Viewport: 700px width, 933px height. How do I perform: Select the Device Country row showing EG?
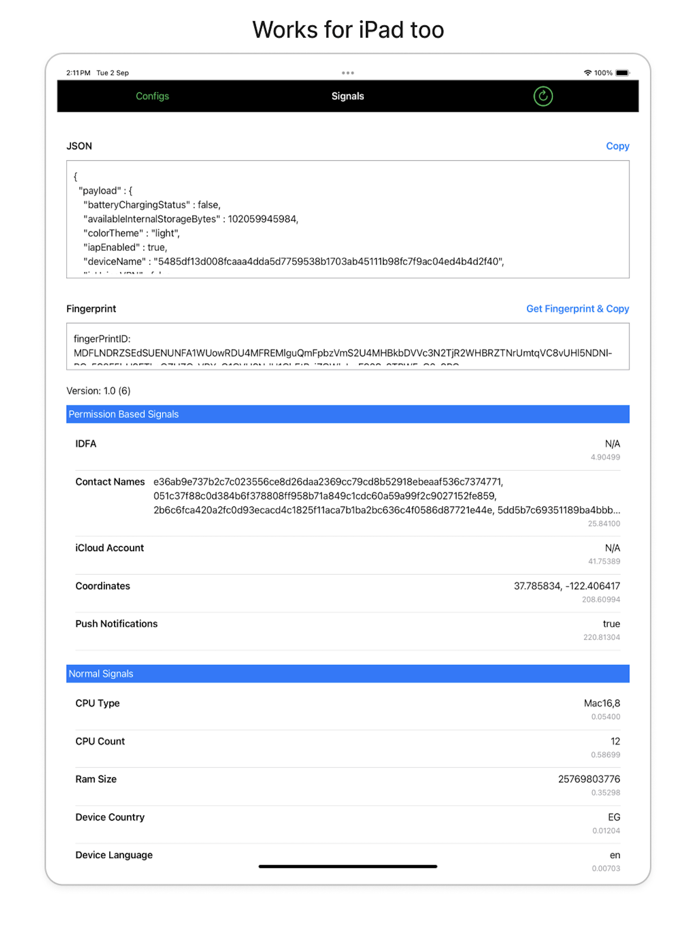pos(347,822)
